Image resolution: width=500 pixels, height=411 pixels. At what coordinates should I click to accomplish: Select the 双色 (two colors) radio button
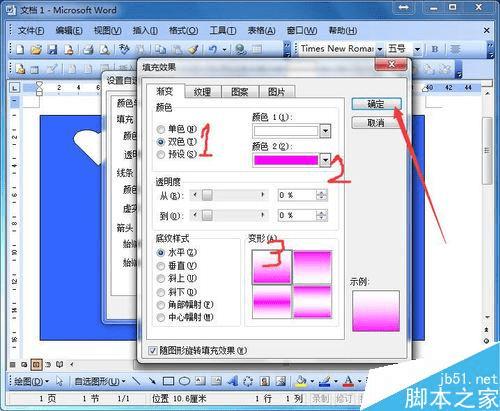coord(161,142)
